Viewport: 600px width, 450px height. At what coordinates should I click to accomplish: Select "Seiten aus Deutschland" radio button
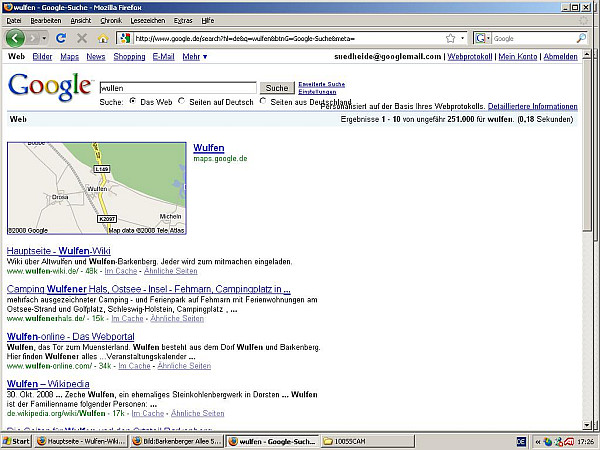[264, 101]
